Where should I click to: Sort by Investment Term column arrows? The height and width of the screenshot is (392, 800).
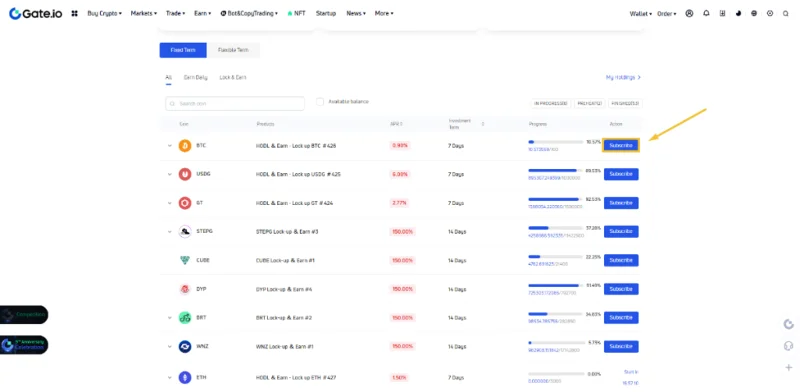483,124
